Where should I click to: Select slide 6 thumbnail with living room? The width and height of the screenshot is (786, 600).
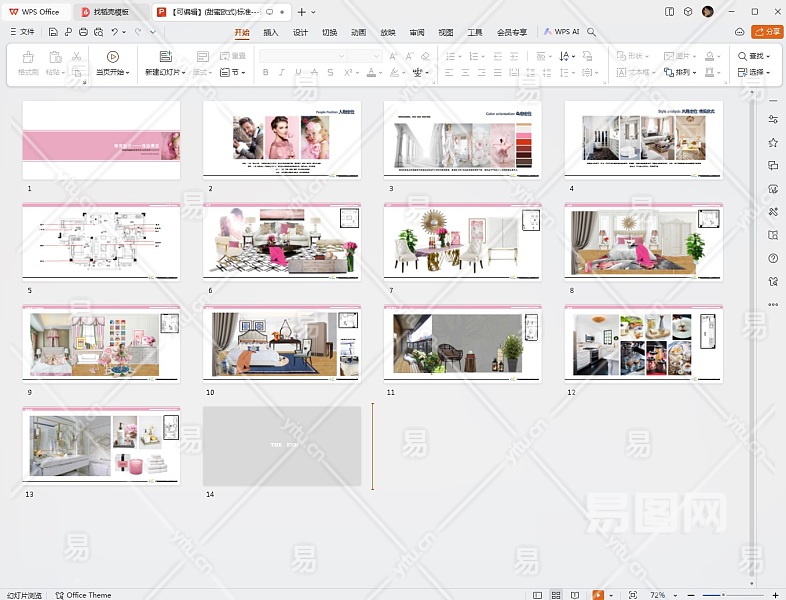(x=282, y=243)
